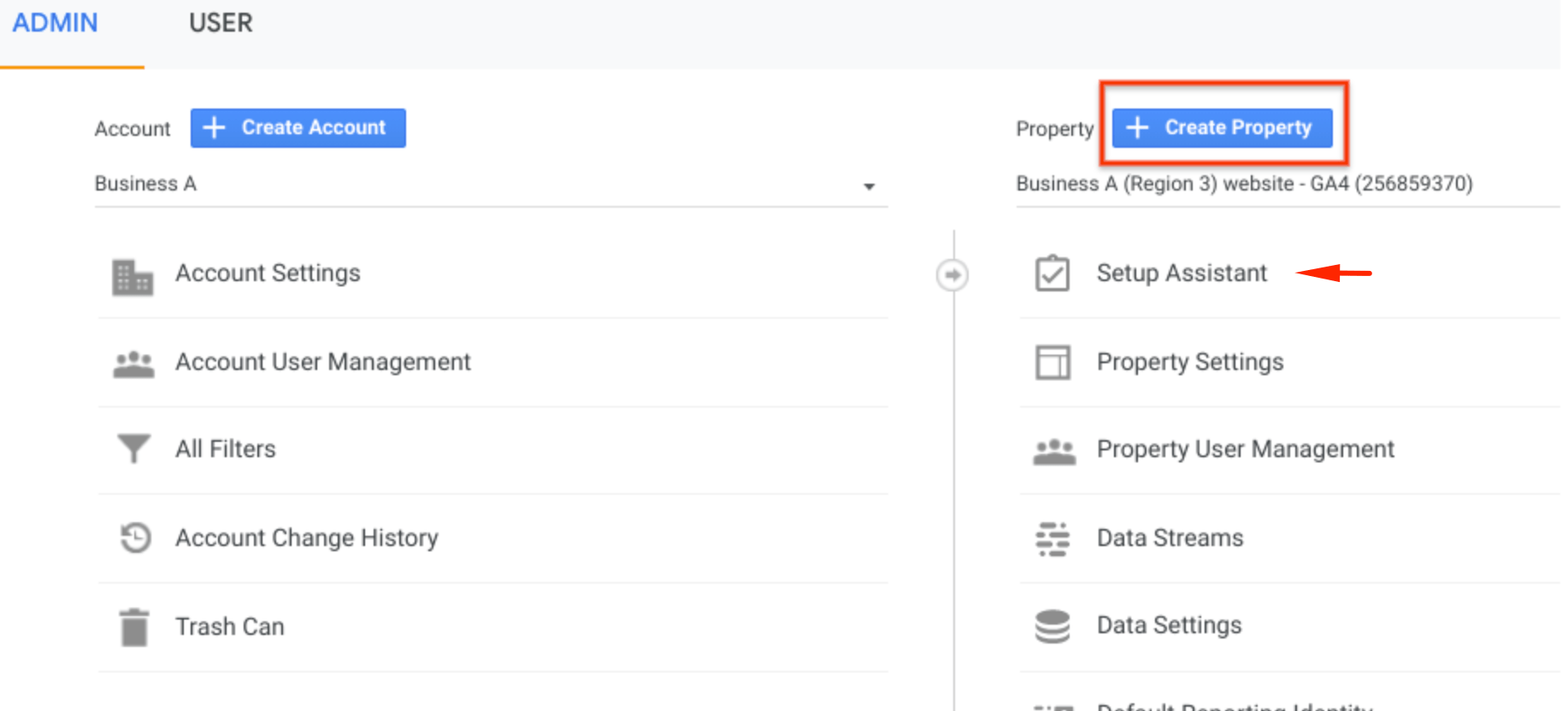Expand the Business A account dropdown arrow
Image resolution: width=1568 pixels, height=711 pixels.
point(869,186)
